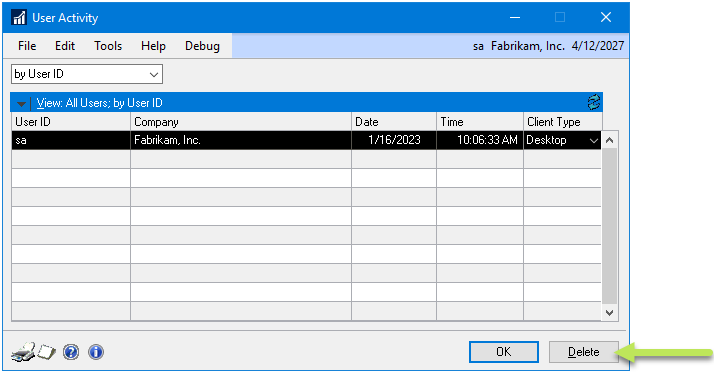This screenshot has height=374, width=714.
Task: Minimize the User Activity window
Action: coord(515,18)
